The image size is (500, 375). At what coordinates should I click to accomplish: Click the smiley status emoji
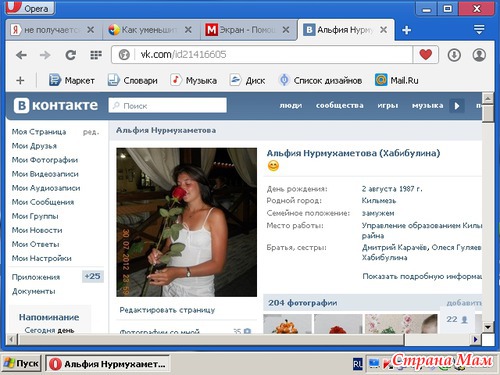click(x=273, y=166)
